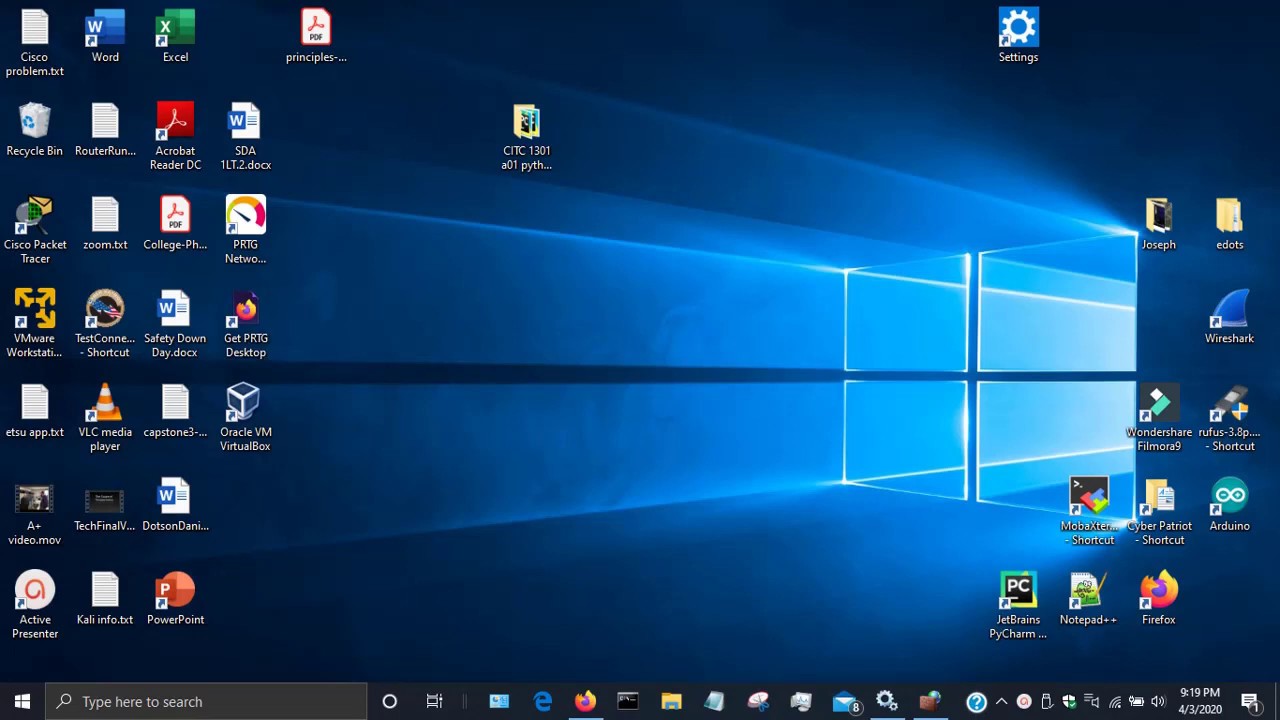The height and width of the screenshot is (720, 1280).
Task: Open the Joseph folder icon
Action: (1159, 225)
